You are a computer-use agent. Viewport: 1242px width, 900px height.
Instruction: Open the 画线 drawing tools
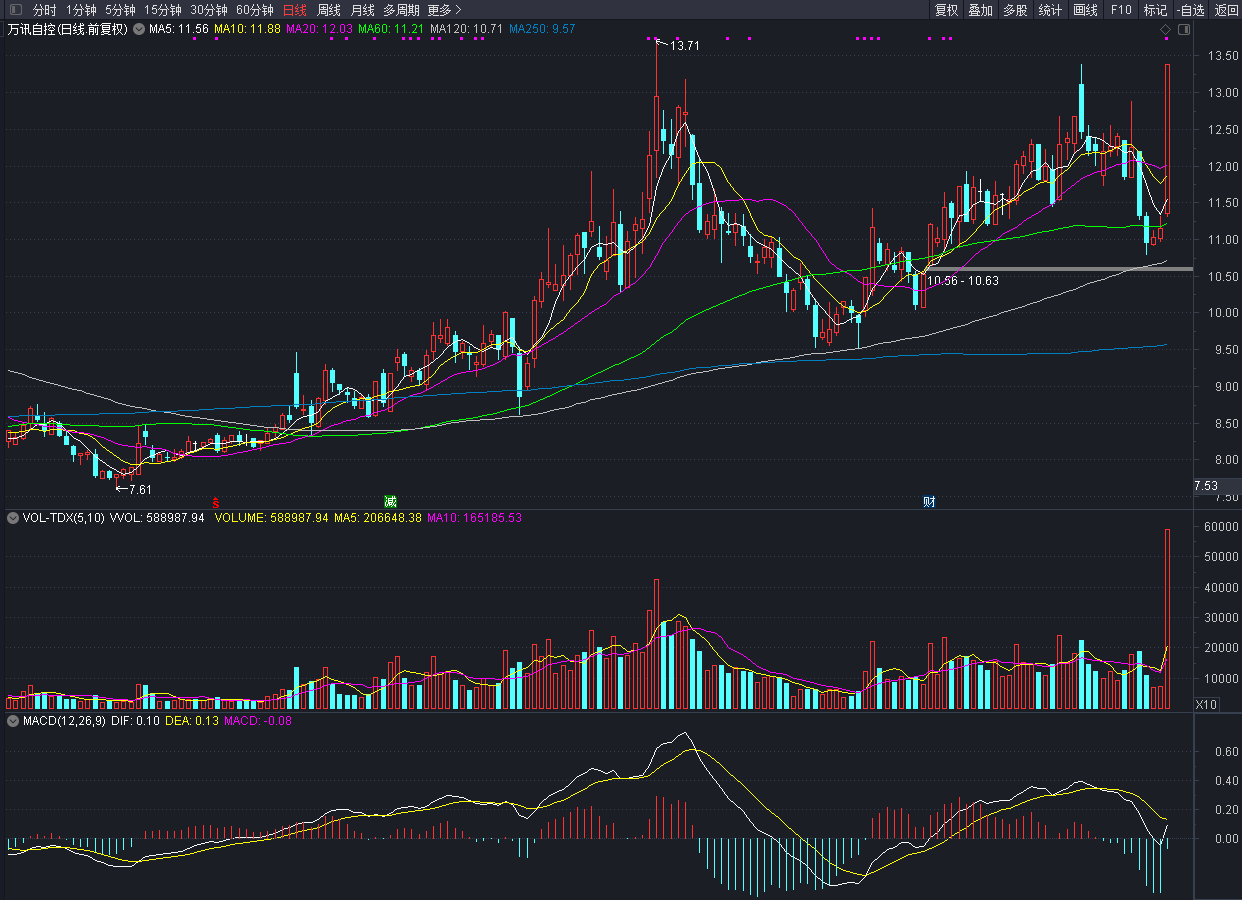click(1085, 10)
